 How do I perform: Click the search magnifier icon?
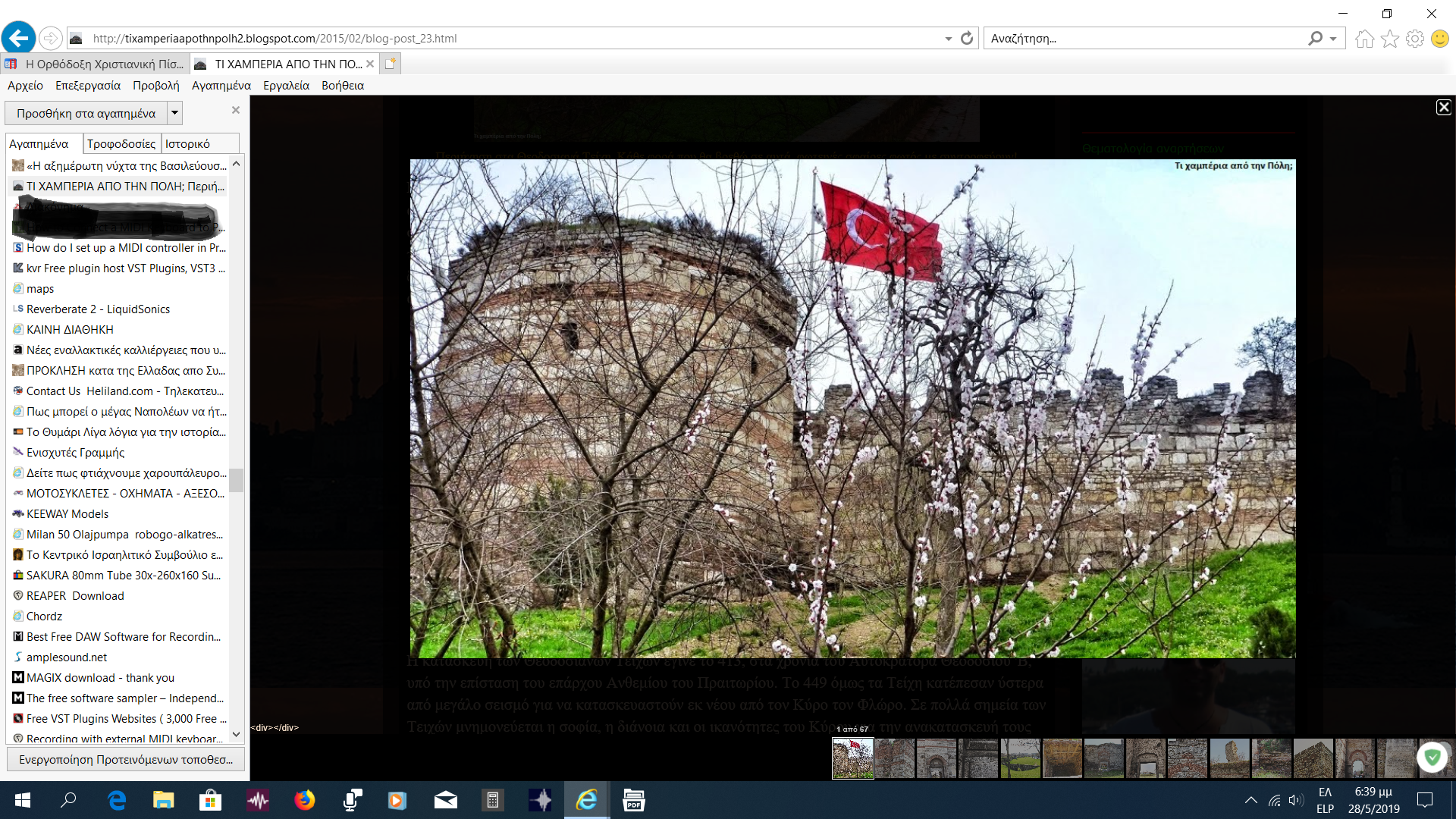pyautogui.click(x=1315, y=38)
